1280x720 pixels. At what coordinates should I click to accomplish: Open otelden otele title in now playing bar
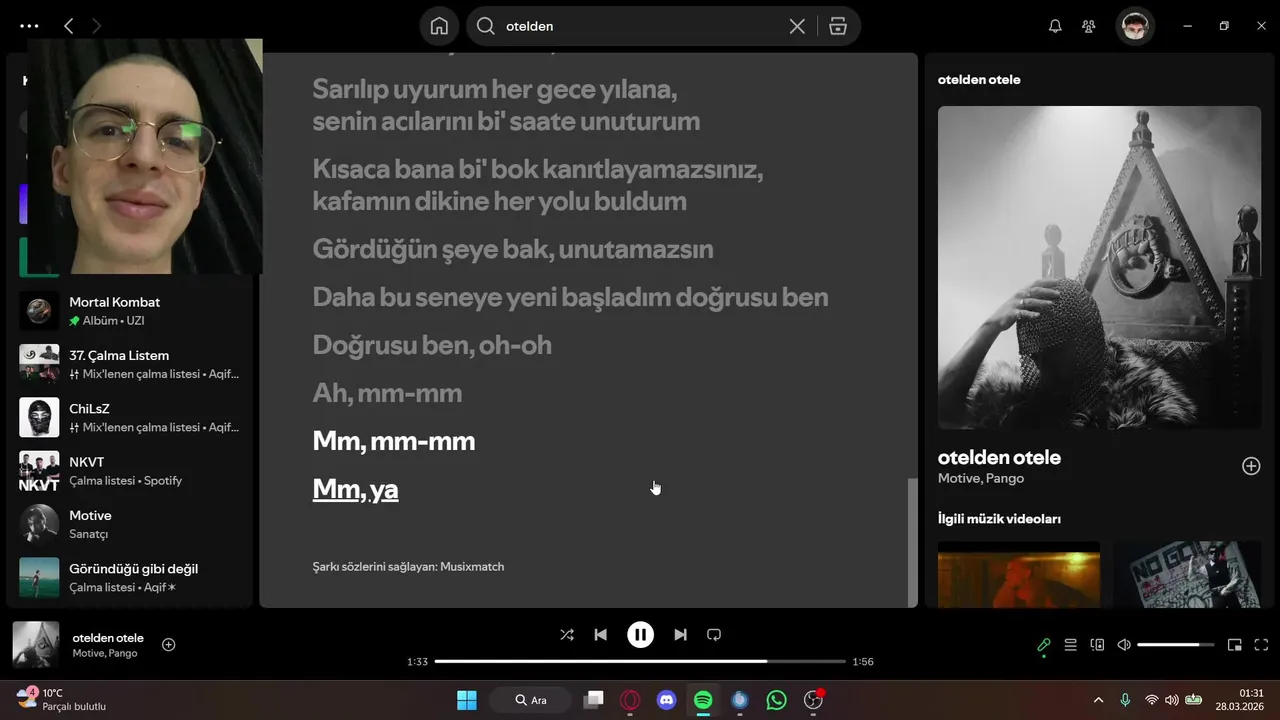[108, 638]
